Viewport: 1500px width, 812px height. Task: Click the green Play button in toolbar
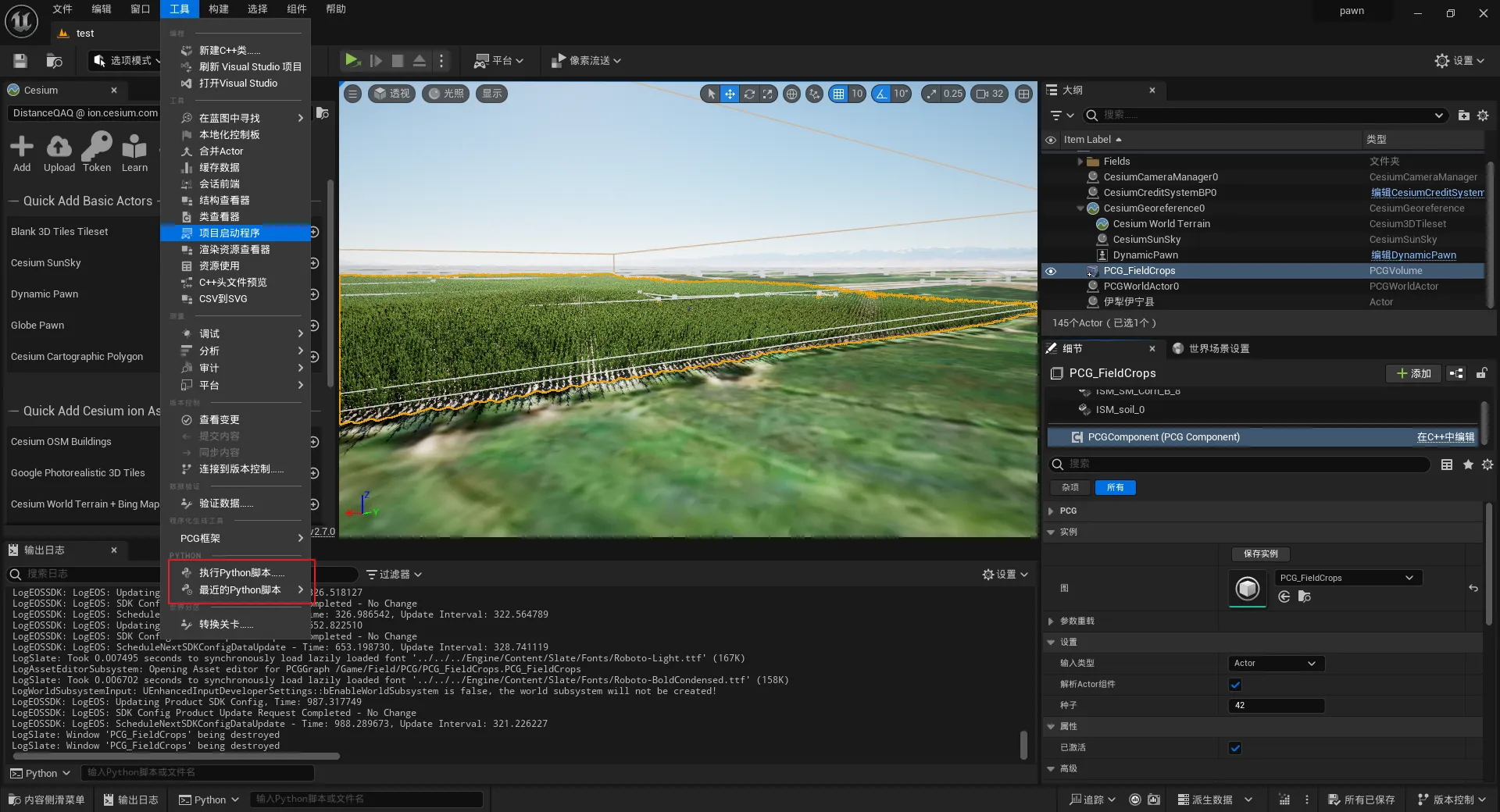tap(352, 60)
